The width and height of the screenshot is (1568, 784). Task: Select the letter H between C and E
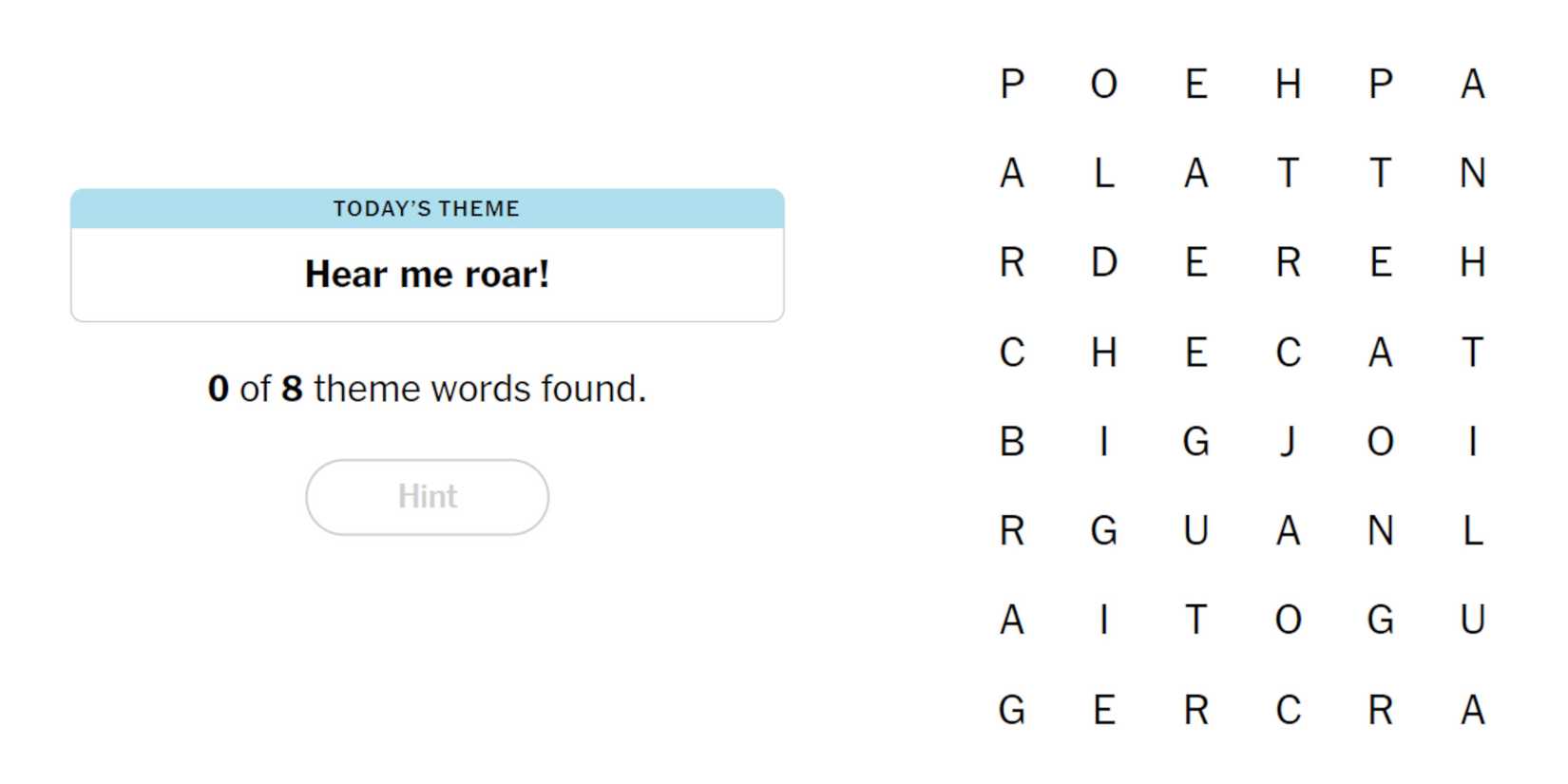pos(1103,353)
